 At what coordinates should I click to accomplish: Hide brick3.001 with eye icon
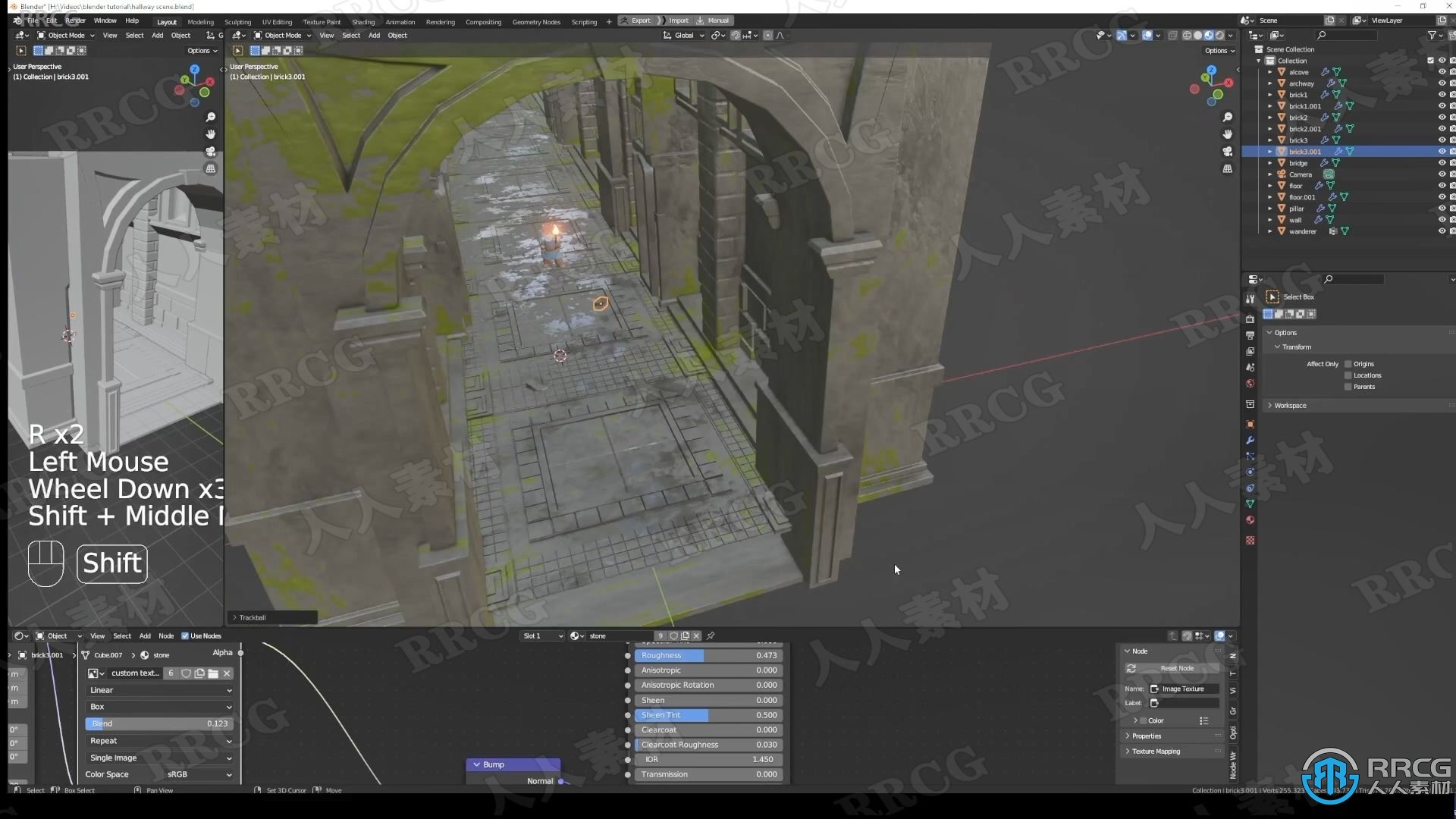point(1442,152)
